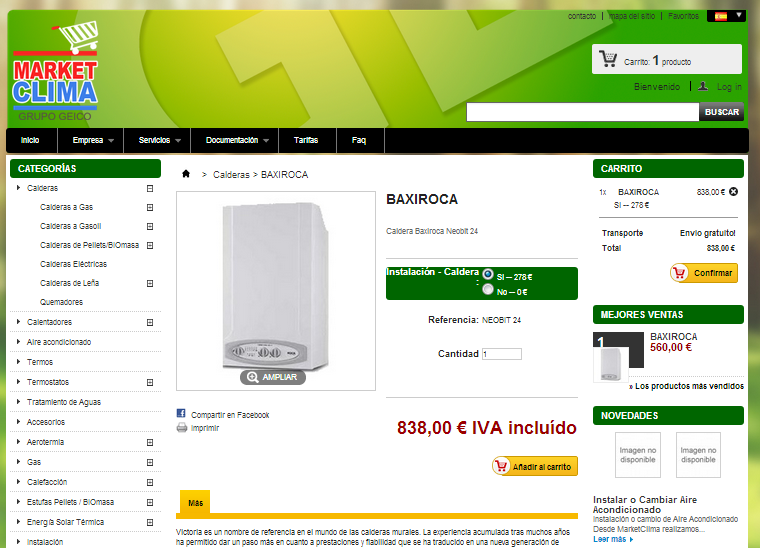This screenshot has height=548, width=760.
Task: Remove BAXIROCA from cart with X icon
Action: [733, 192]
